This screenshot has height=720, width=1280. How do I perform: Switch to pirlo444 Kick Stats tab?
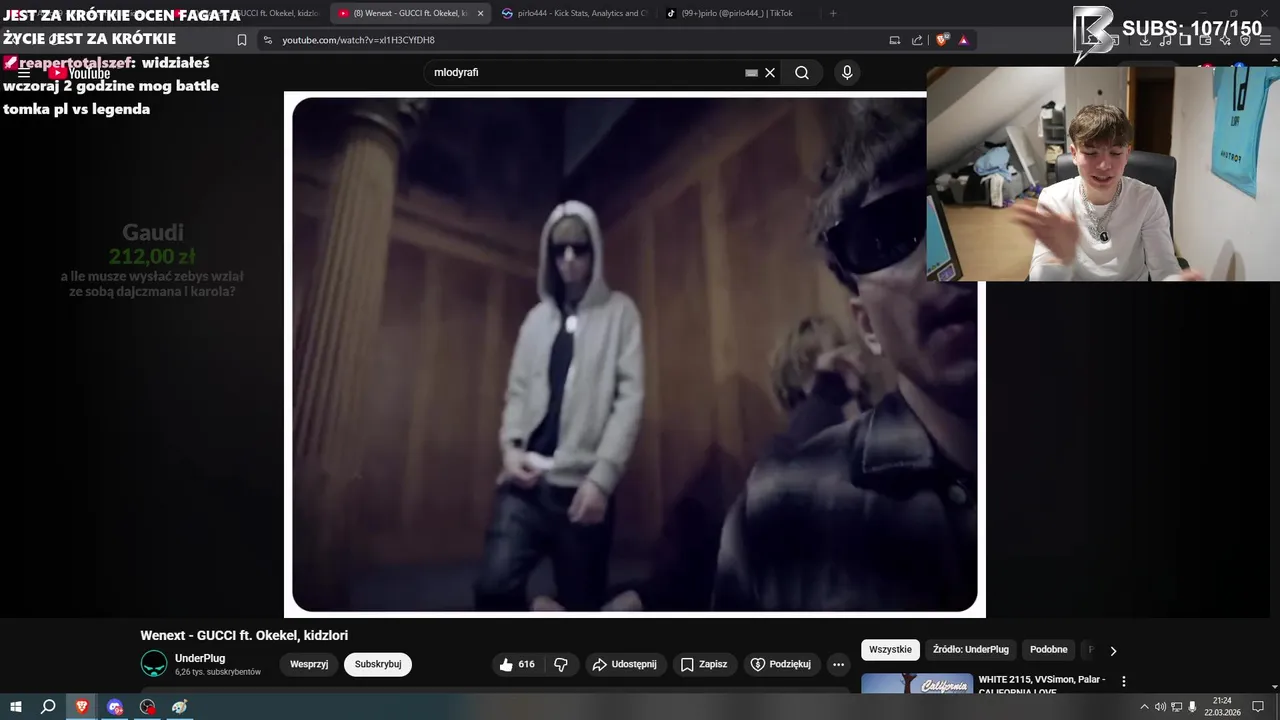coord(575,14)
